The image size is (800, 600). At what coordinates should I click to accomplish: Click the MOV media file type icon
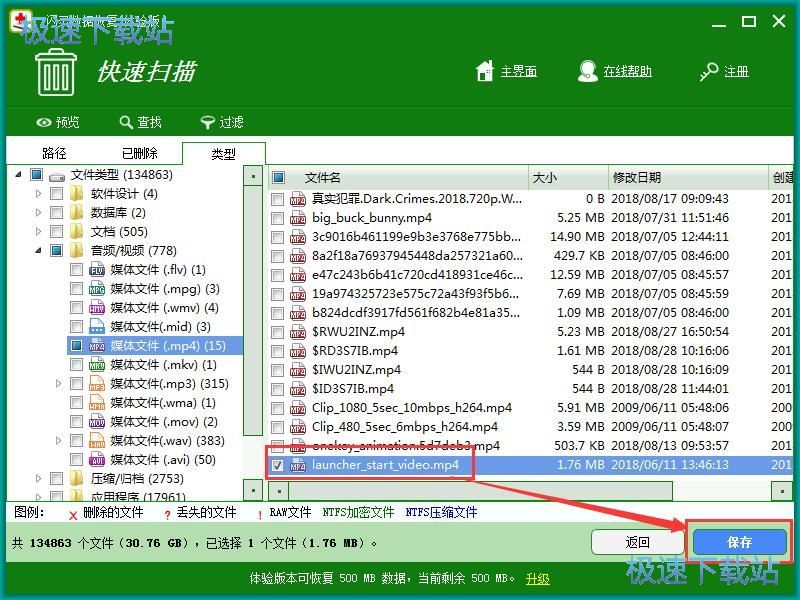point(97,422)
